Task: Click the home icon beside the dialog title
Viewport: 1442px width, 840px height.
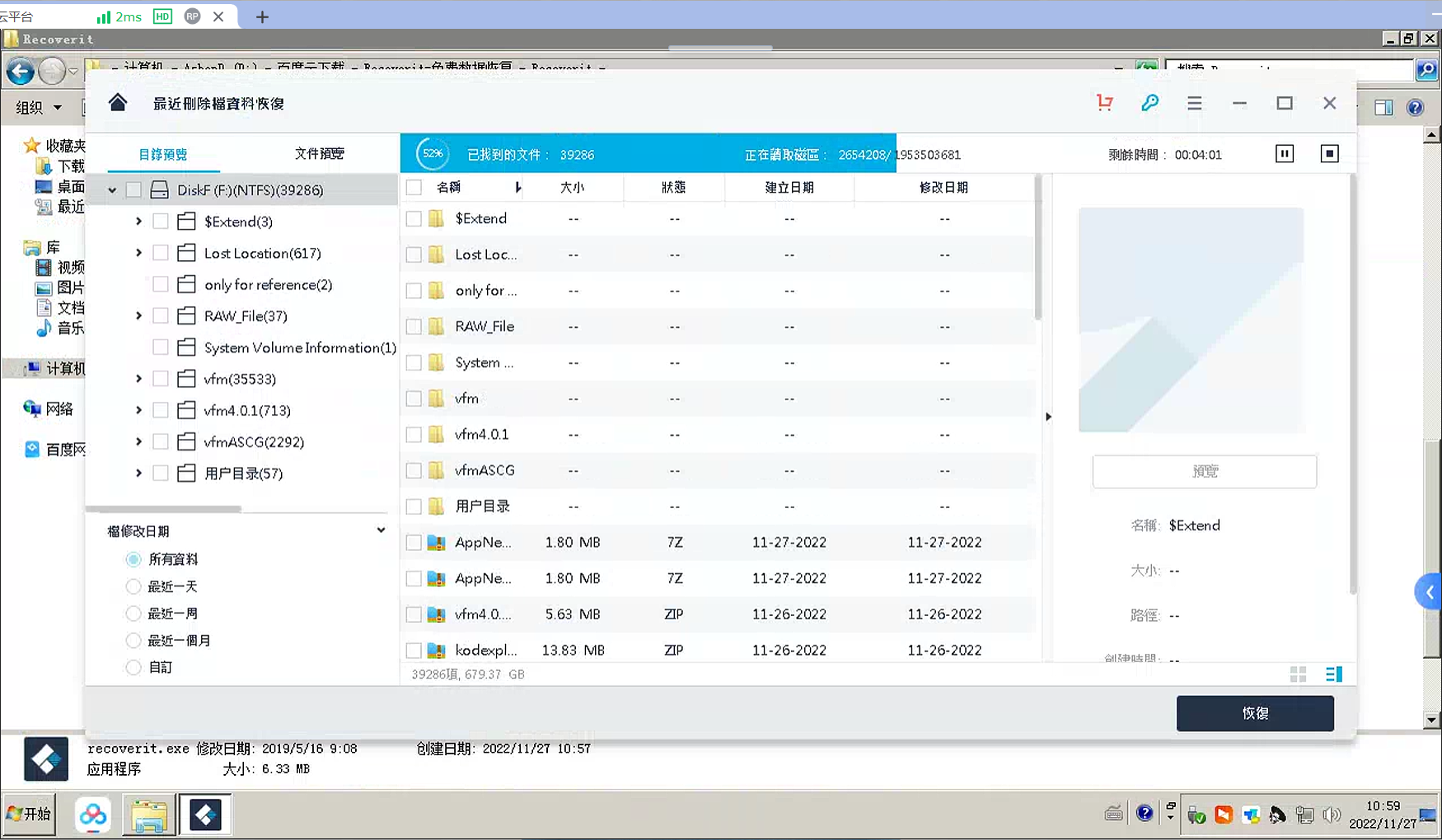Action: coord(118,102)
